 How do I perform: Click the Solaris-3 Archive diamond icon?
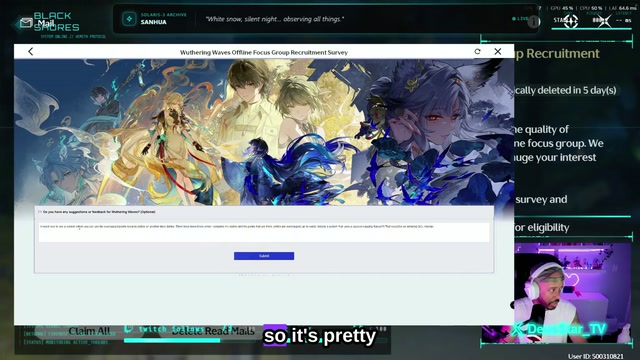[129, 19]
